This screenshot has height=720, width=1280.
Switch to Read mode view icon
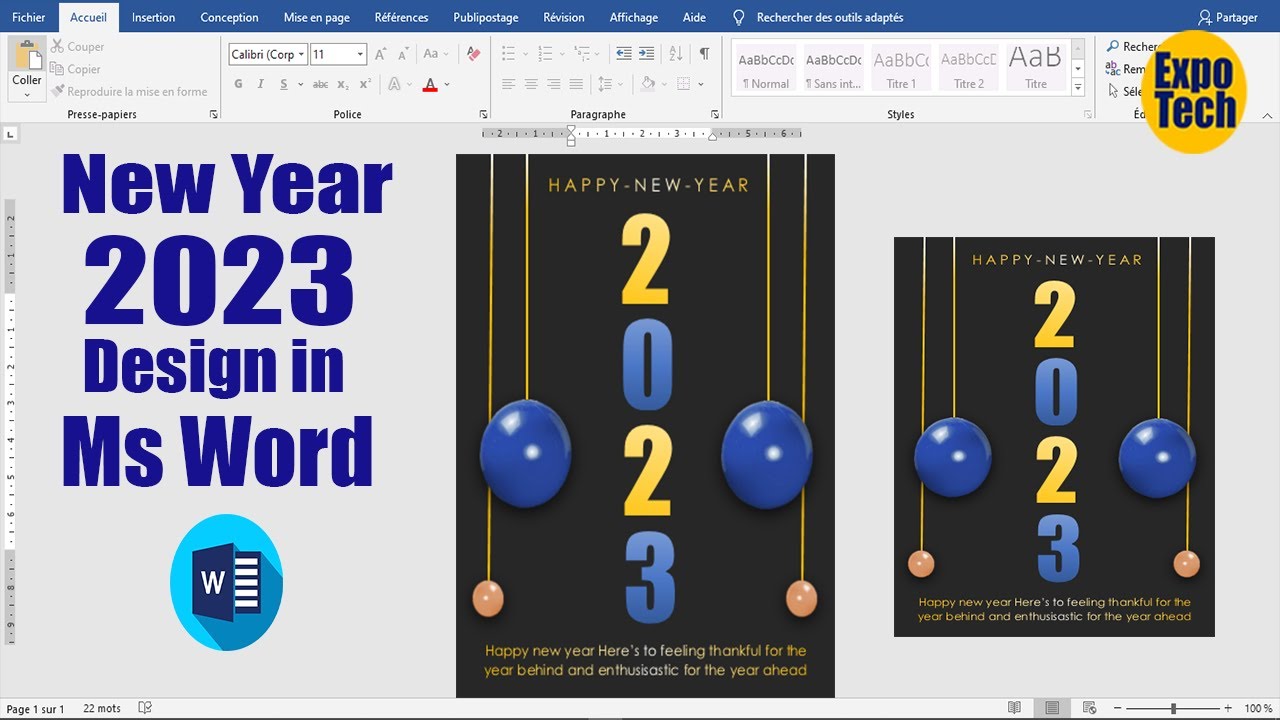click(x=1015, y=708)
